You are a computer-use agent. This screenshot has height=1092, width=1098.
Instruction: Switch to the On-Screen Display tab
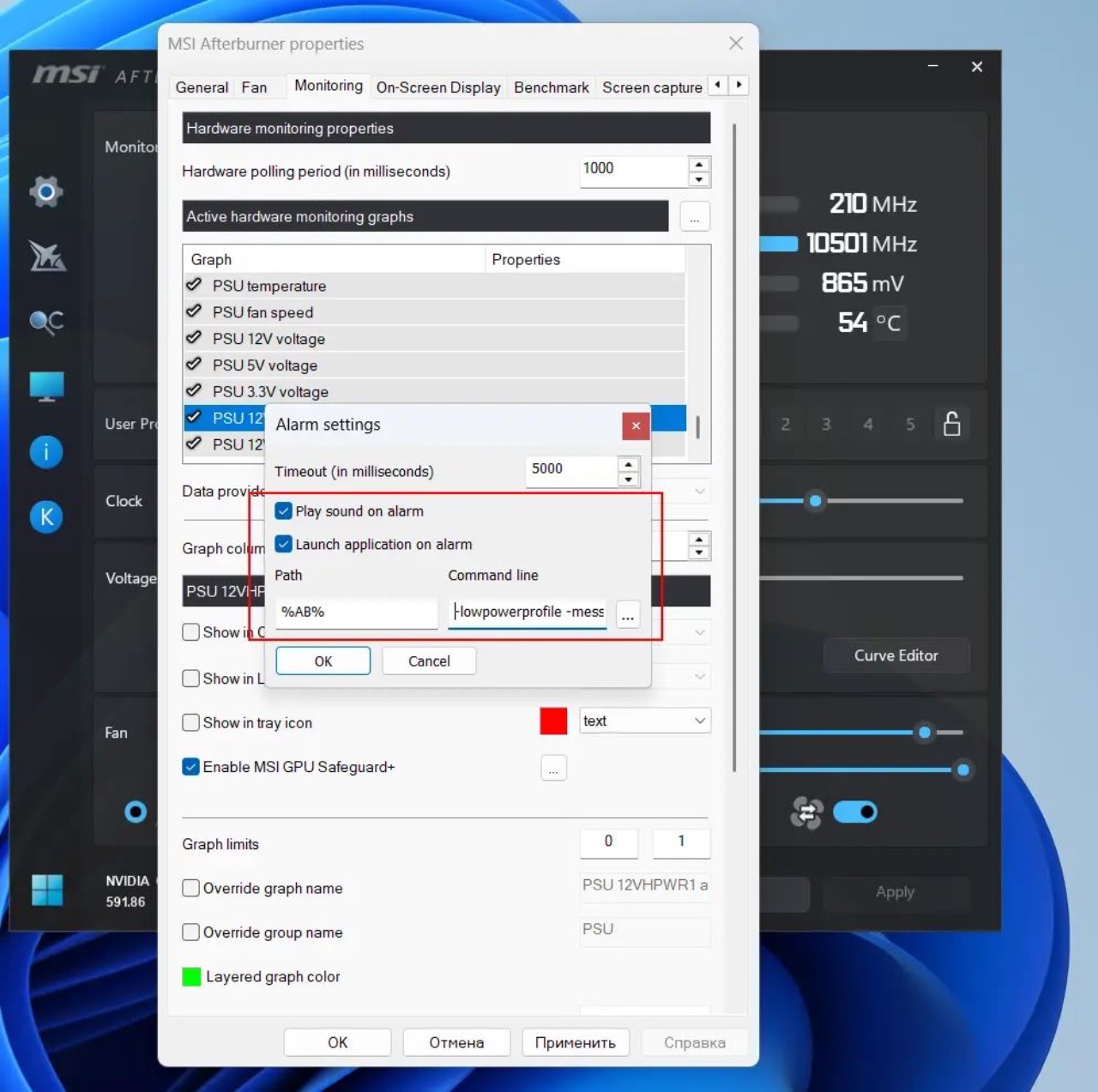(x=437, y=87)
